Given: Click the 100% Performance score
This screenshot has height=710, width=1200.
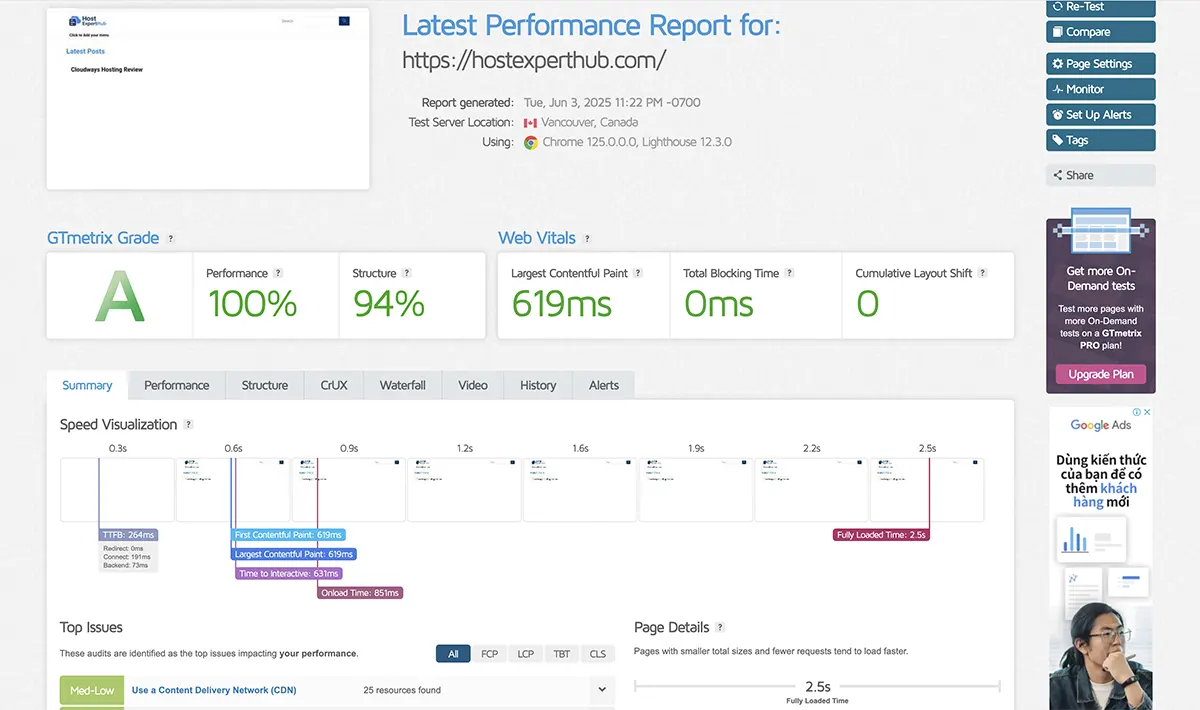Looking at the screenshot, I should (252, 304).
